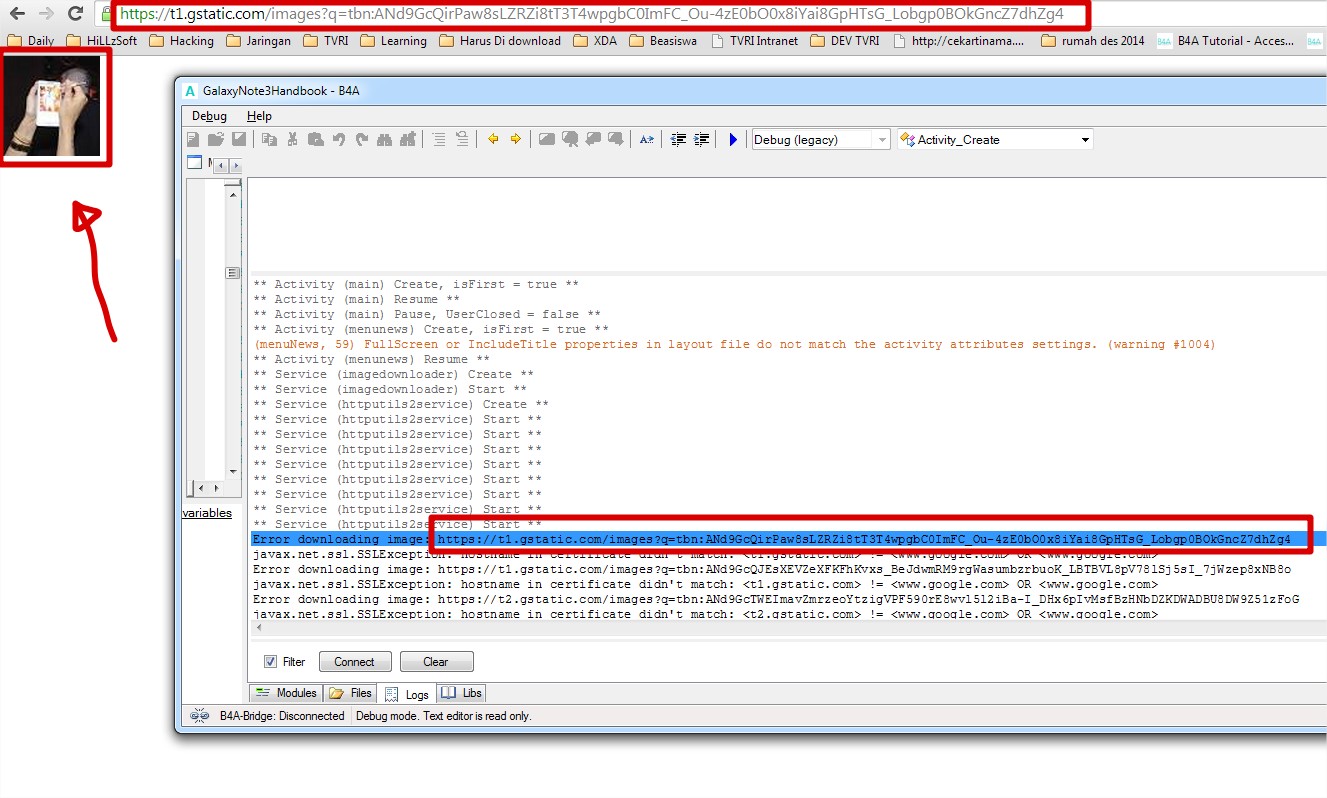1327x798 pixels.
Task: Open the Learning bookmarks folder
Action: [x=393, y=41]
